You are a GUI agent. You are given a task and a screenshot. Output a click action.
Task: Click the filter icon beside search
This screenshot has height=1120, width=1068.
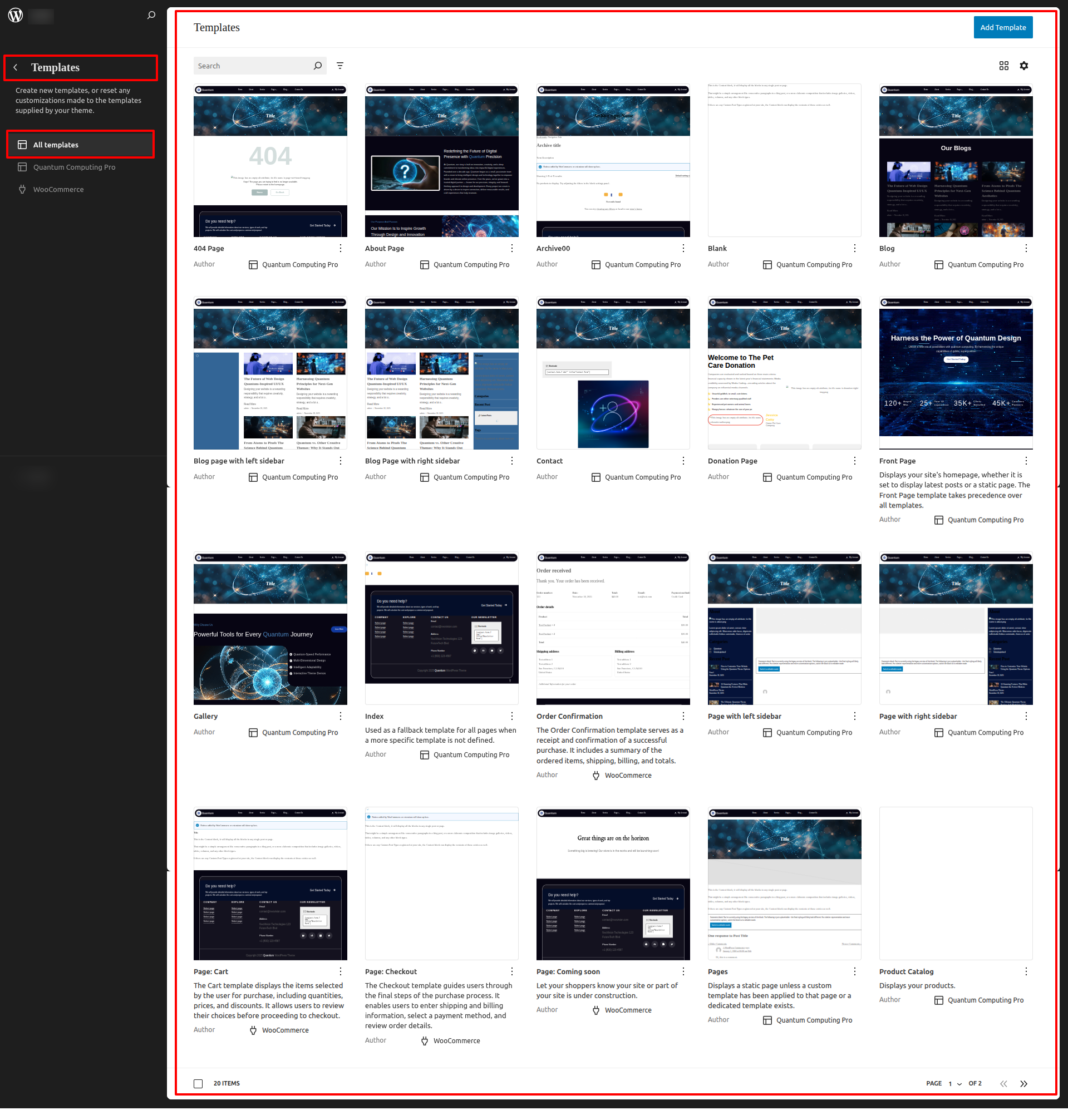click(340, 66)
